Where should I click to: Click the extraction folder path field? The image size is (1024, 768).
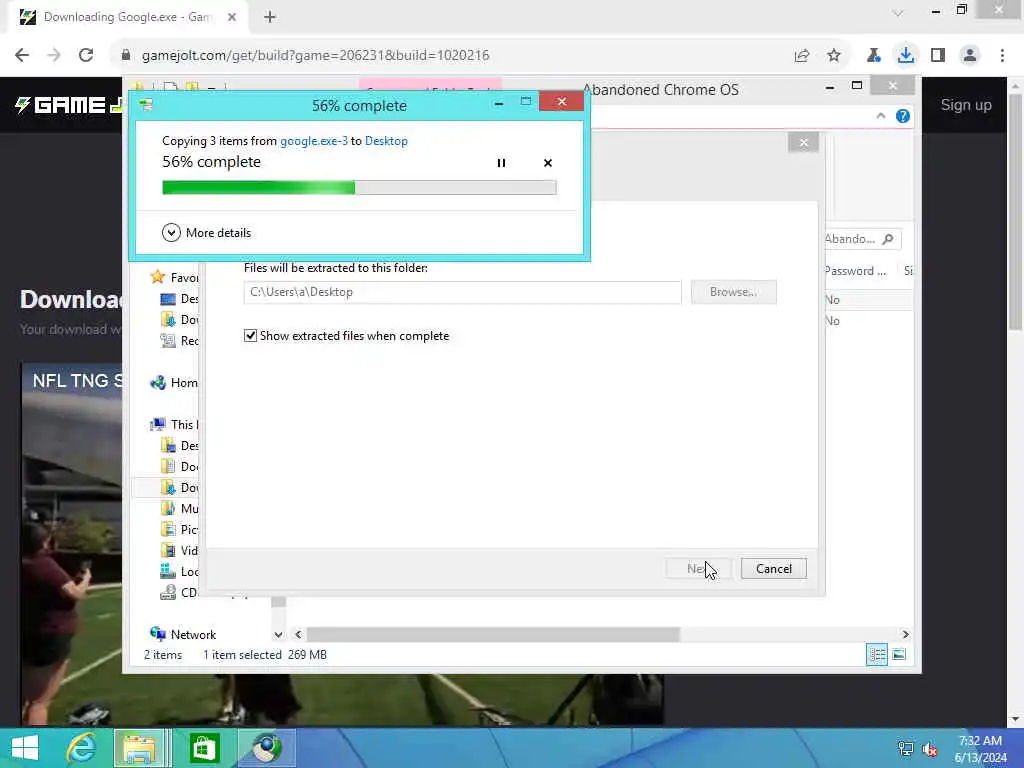(x=462, y=292)
